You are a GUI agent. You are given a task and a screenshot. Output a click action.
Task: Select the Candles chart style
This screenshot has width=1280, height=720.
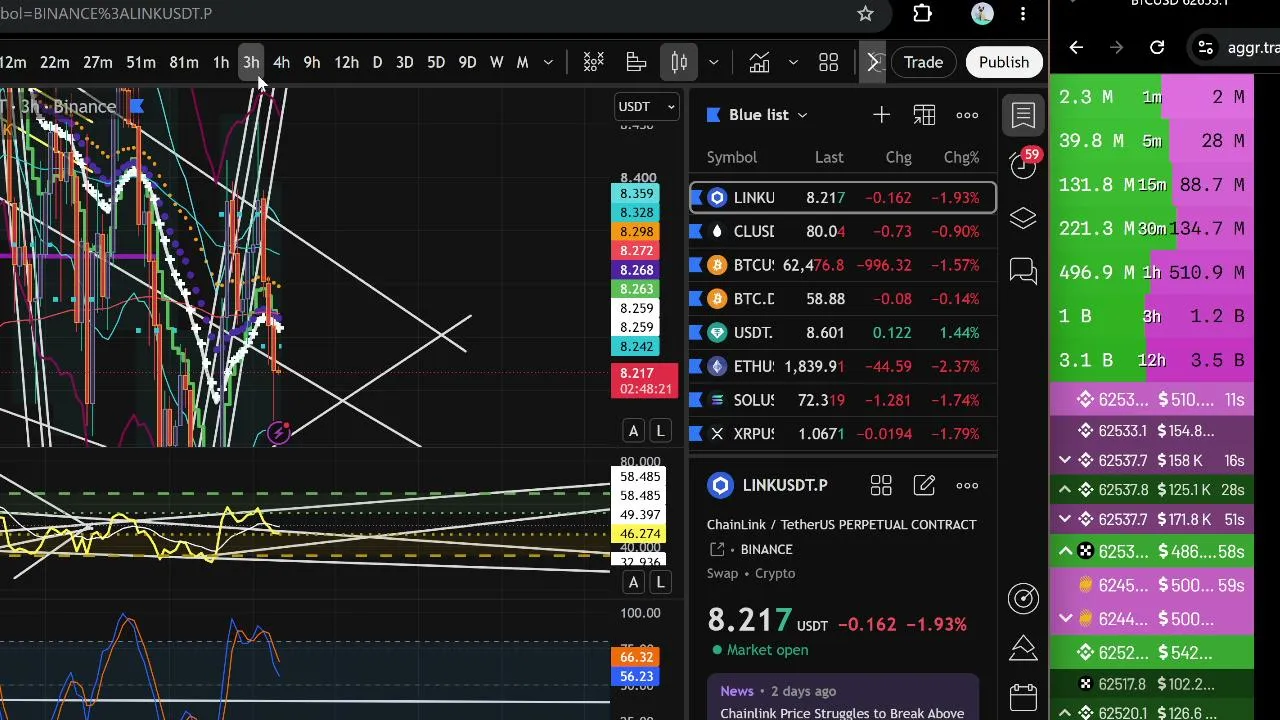tap(679, 63)
